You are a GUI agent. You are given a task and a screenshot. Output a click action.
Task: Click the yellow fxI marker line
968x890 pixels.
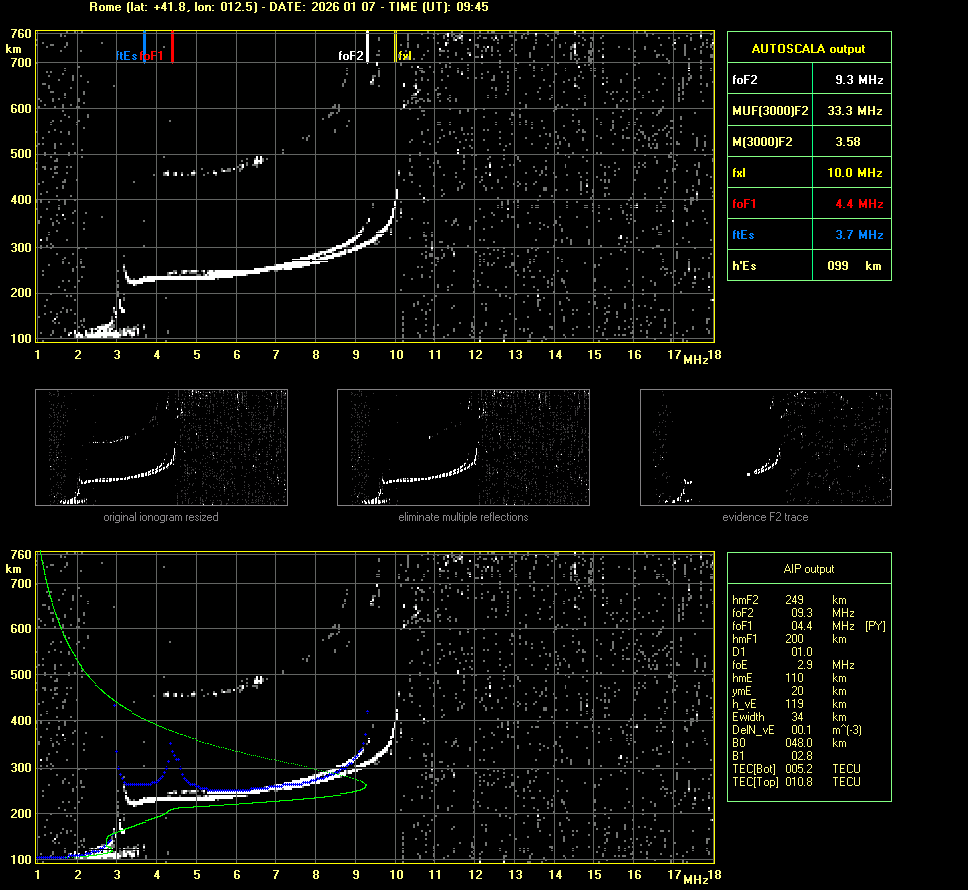396,46
